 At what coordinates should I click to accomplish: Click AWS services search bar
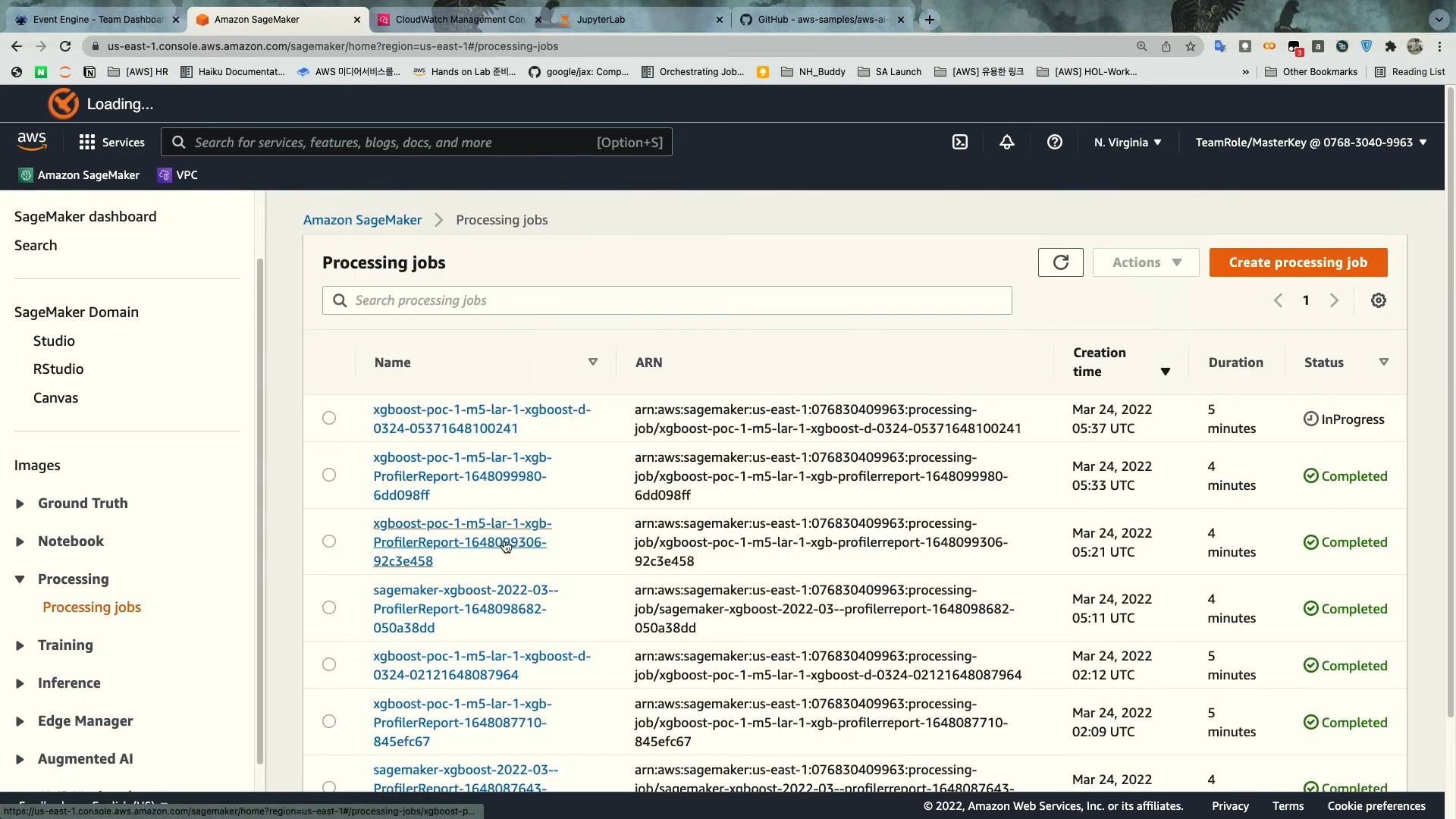pyautogui.click(x=416, y=142)
